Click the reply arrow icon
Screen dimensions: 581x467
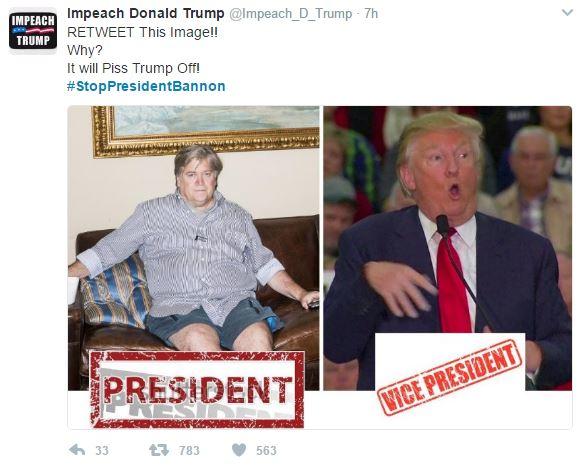point(77,450)
